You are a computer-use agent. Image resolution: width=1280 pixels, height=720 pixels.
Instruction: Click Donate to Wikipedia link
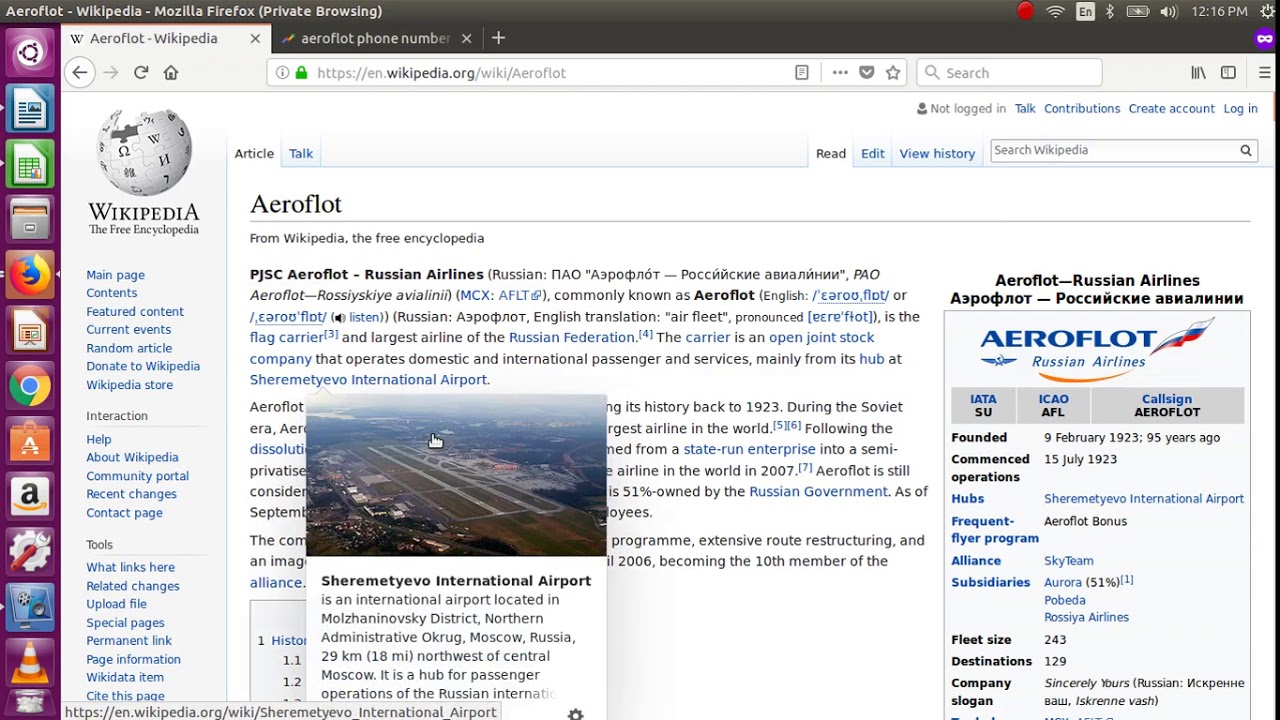click(x=143, y=366)
